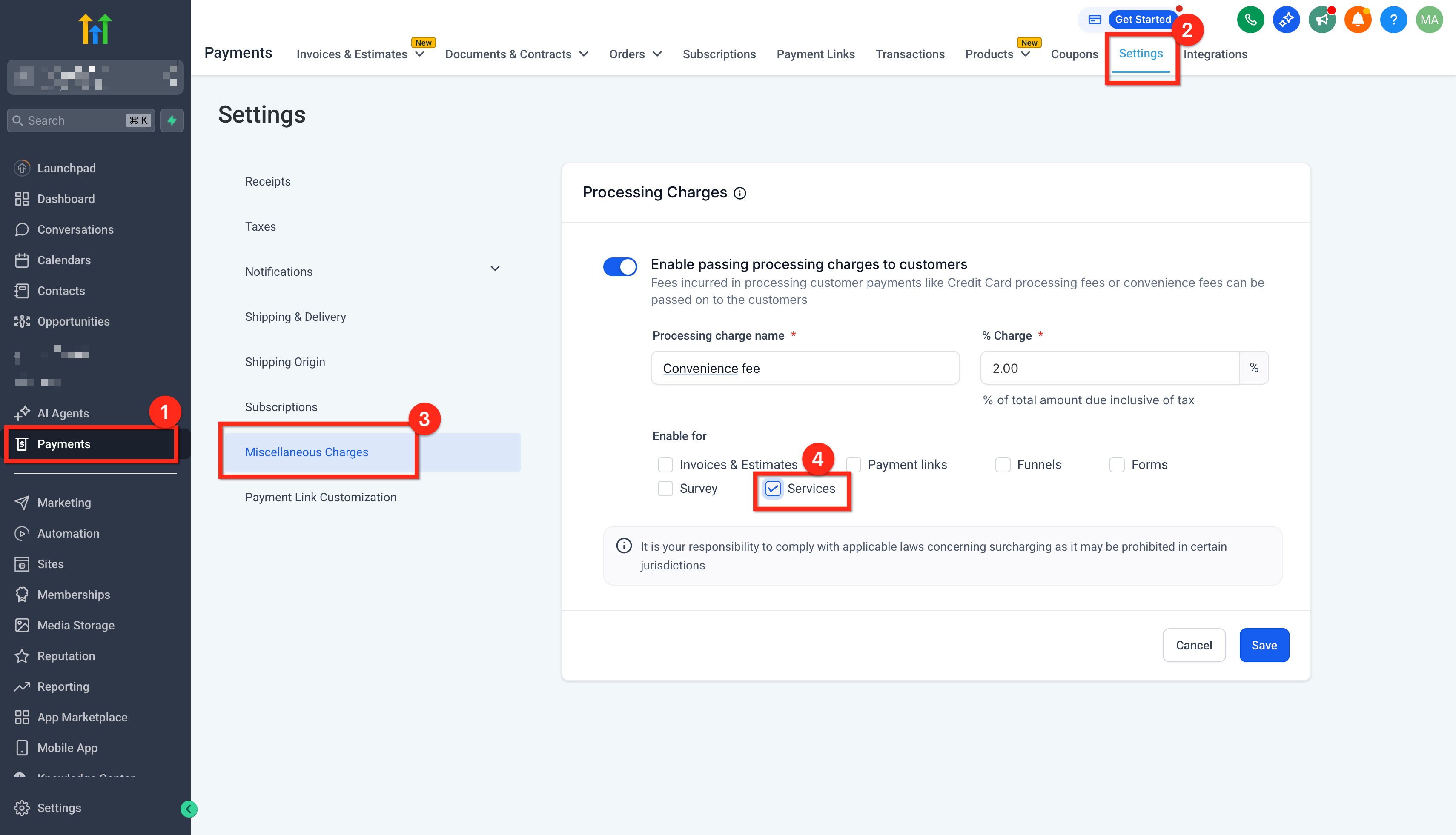Collapse sidebar with green arrow button

pos(189,809)
